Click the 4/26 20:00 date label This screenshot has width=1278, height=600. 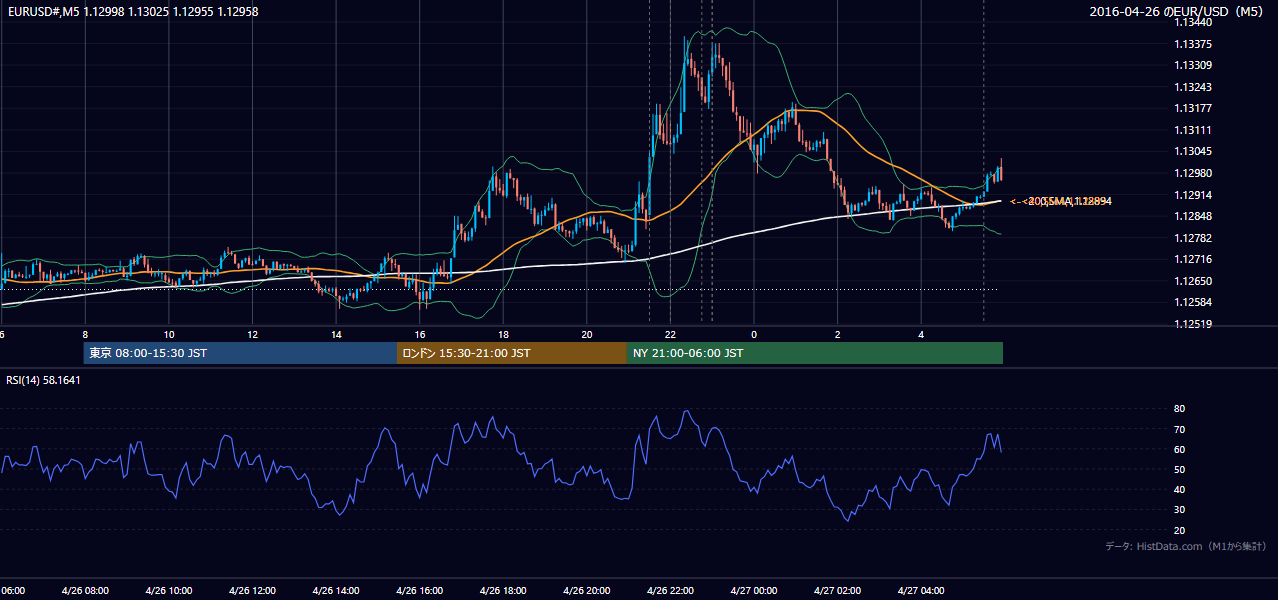pos(586,590)
